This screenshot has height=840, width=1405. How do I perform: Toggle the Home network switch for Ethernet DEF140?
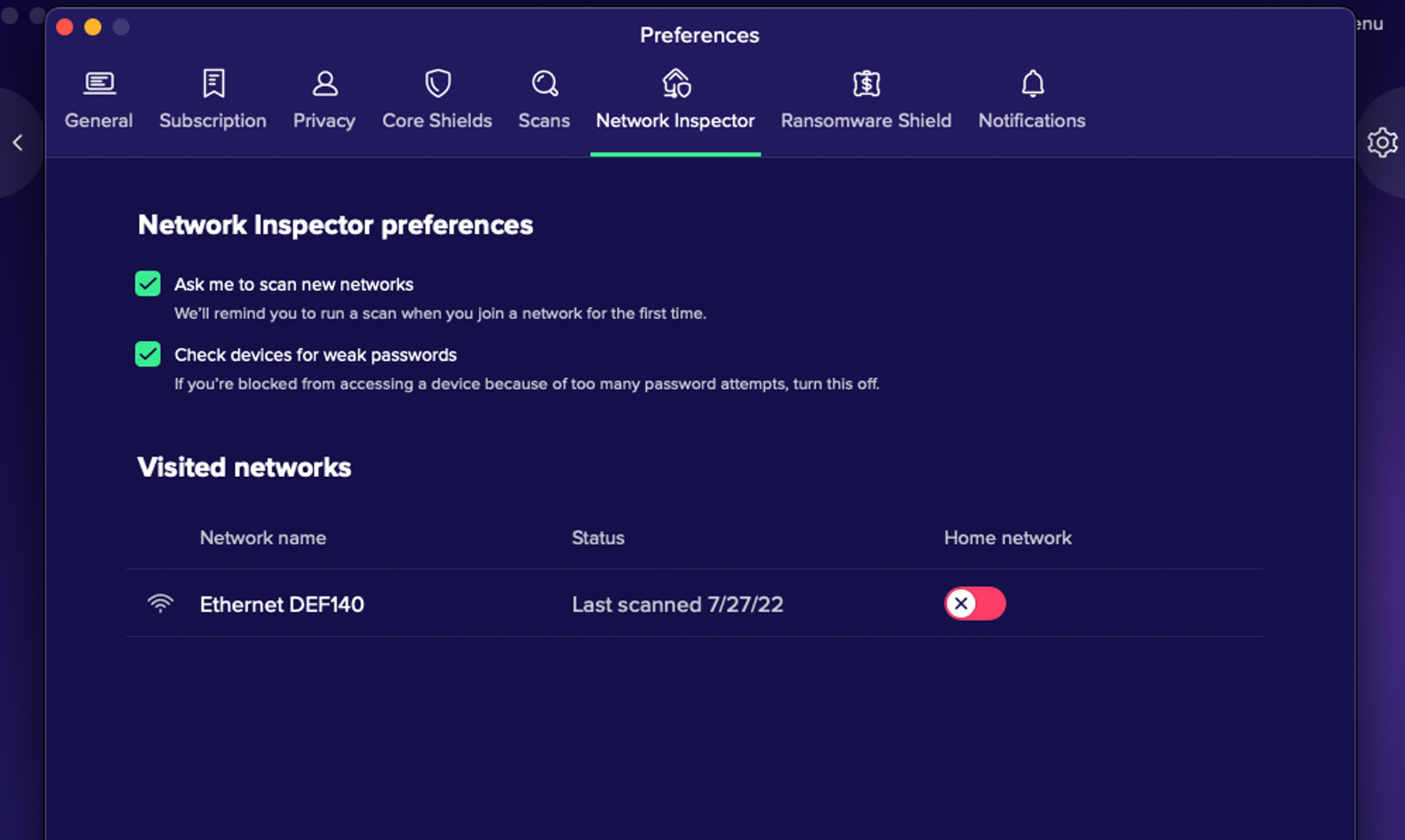(973, 603)
